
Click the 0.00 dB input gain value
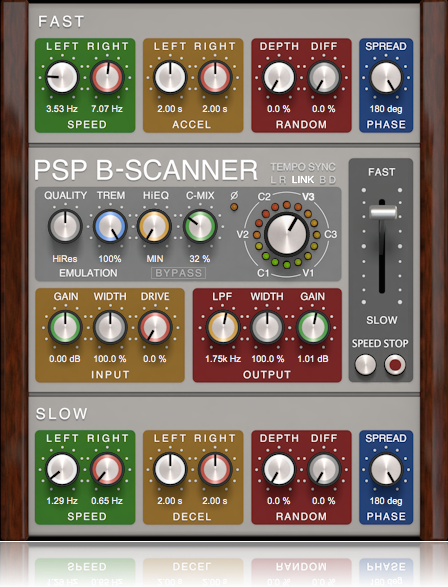coord(65,359)
